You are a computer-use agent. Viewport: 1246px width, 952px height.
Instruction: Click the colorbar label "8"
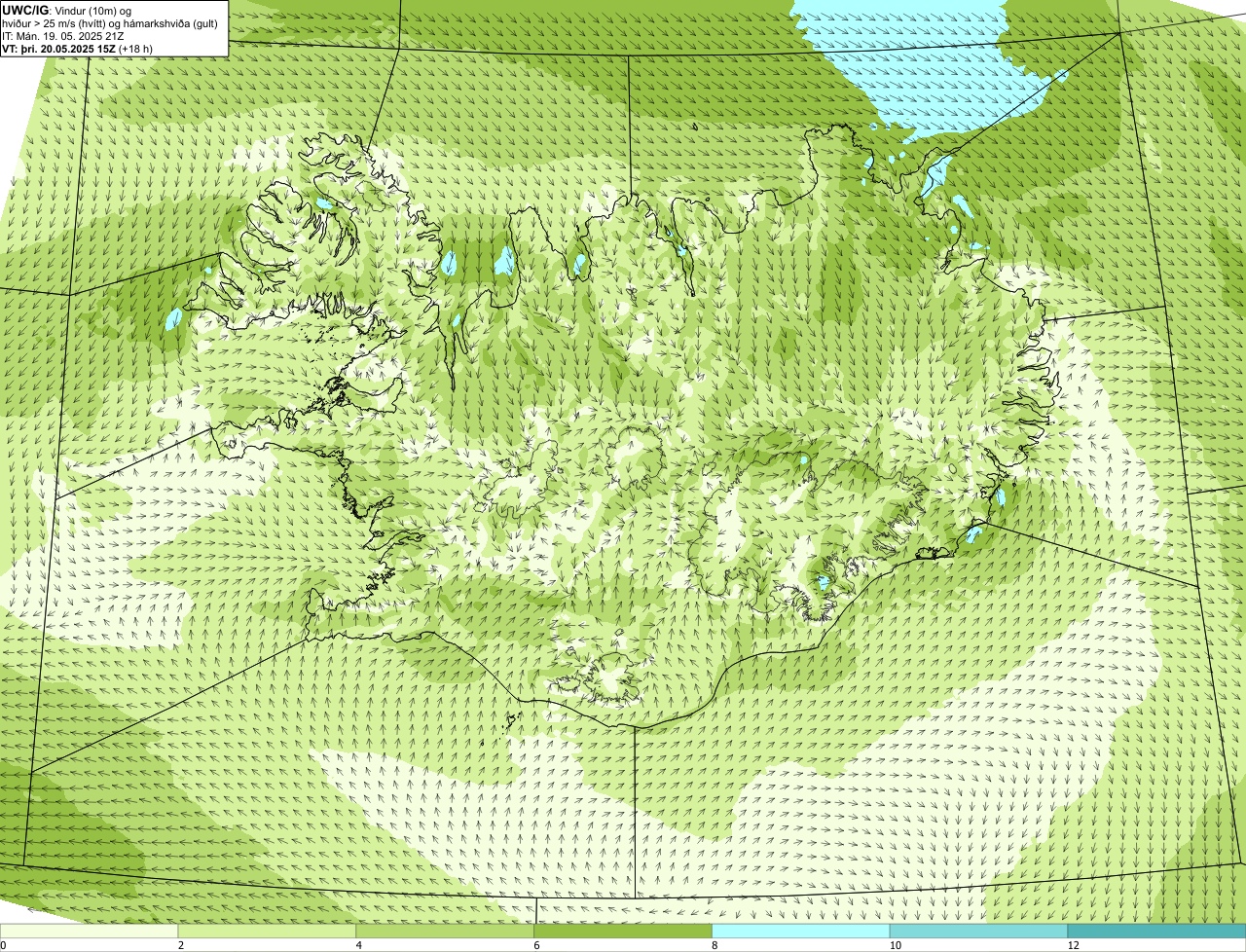pyautogui.click(x=715, y=945)
